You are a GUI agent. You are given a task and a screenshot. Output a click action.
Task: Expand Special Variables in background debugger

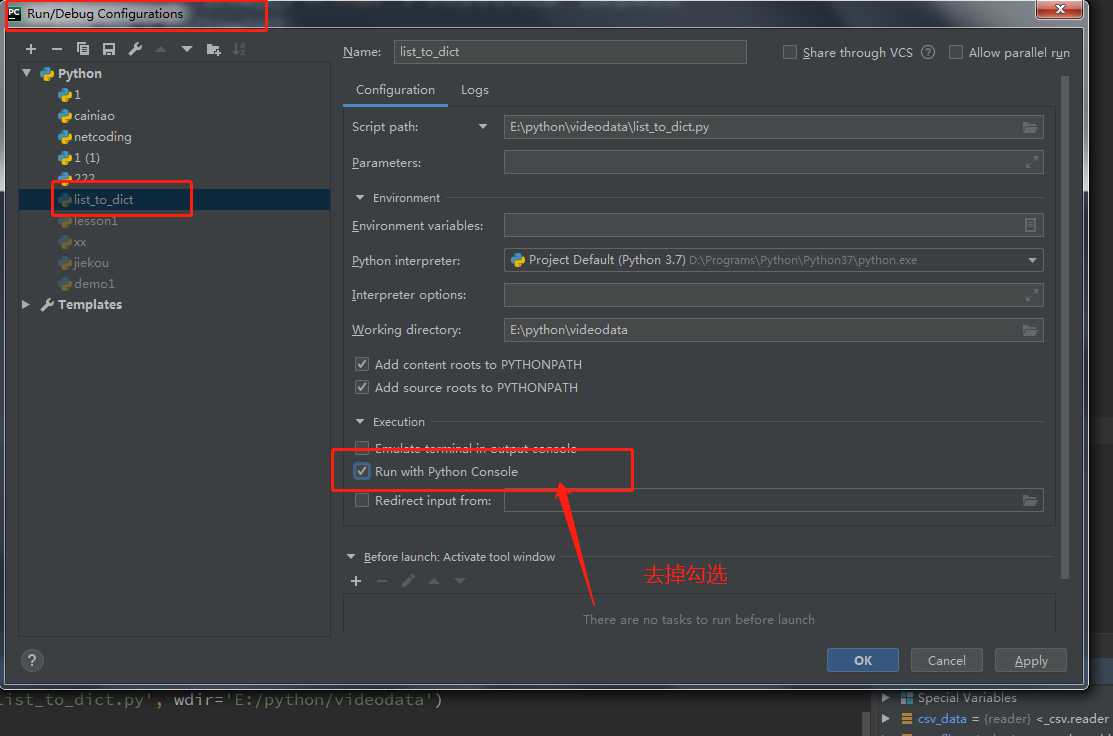[886, 698]
